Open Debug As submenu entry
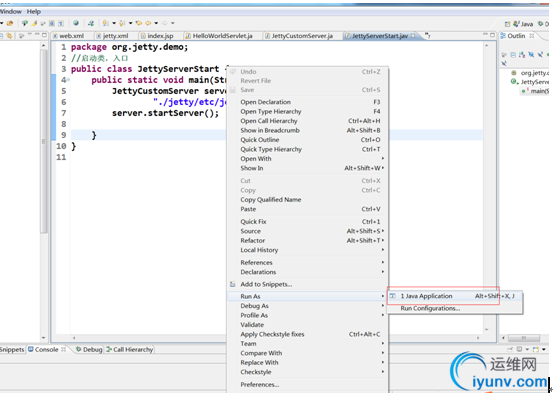The width and height of the screenshot is (553, 398). [x=308, y=306]
